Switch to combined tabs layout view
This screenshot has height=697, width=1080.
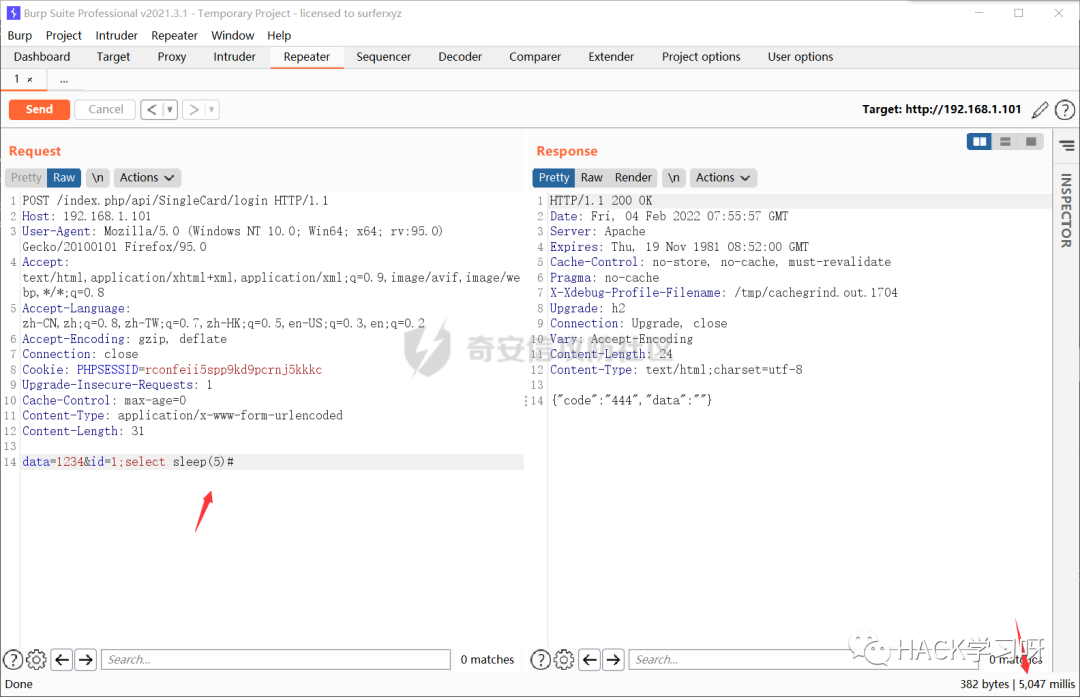point(1031,142)
